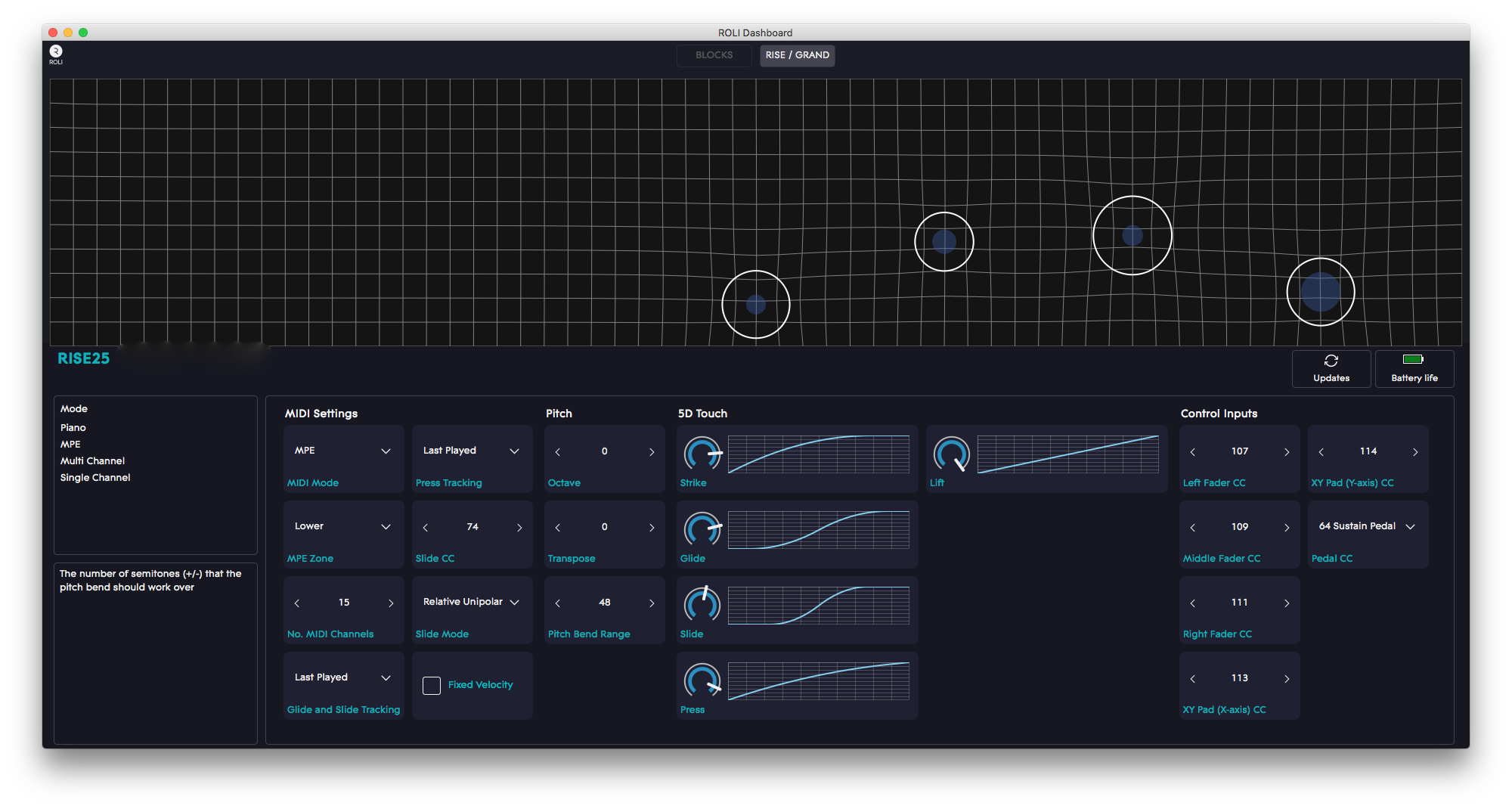Open the Pedal CC dropdown
Image resolution: width=1512 pixels, height=809 pixels.
tap(1368, 526)
